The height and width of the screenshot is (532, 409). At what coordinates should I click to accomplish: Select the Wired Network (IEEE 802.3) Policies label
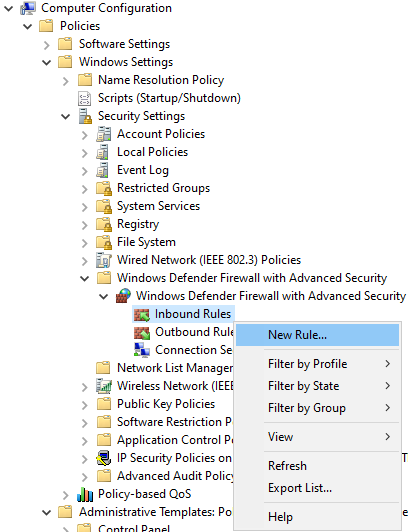(209, 260)
